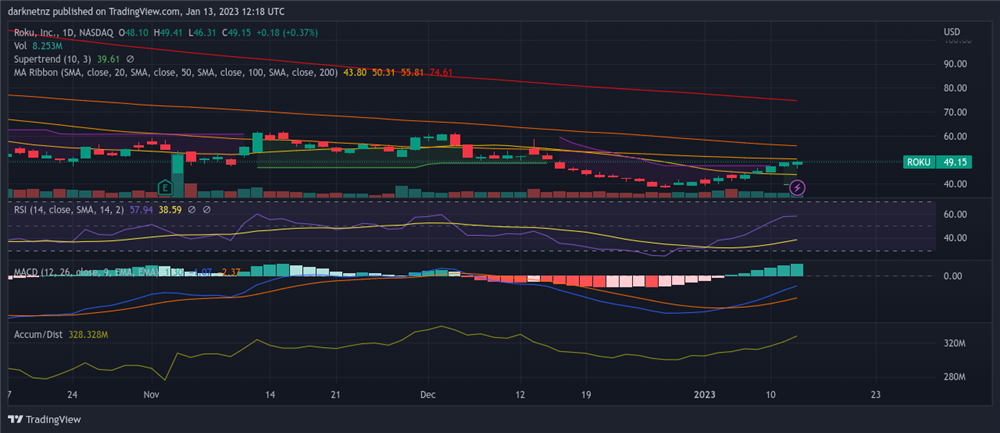Click the first null-value icon after RSI 38.59
This screenshot has height=433, width=1000.
[192, 210]
